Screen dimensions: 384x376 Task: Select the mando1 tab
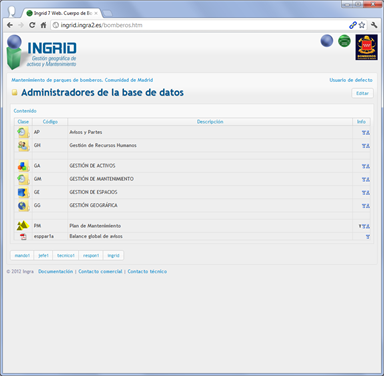point(22,256)
